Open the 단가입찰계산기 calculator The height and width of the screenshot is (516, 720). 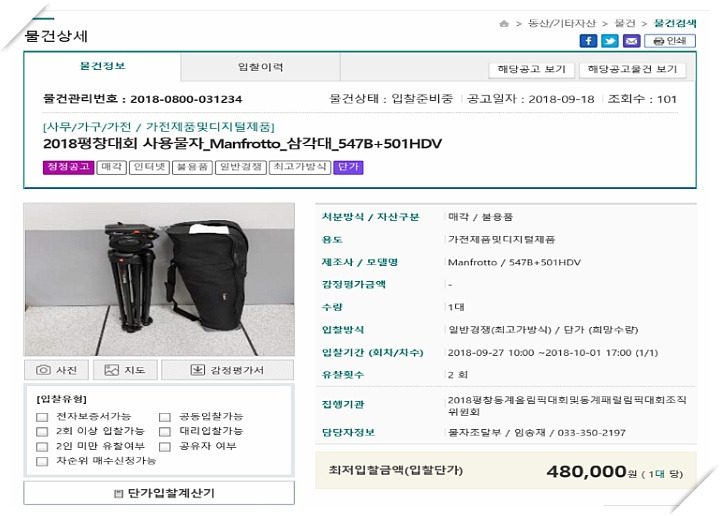point(159,493)
